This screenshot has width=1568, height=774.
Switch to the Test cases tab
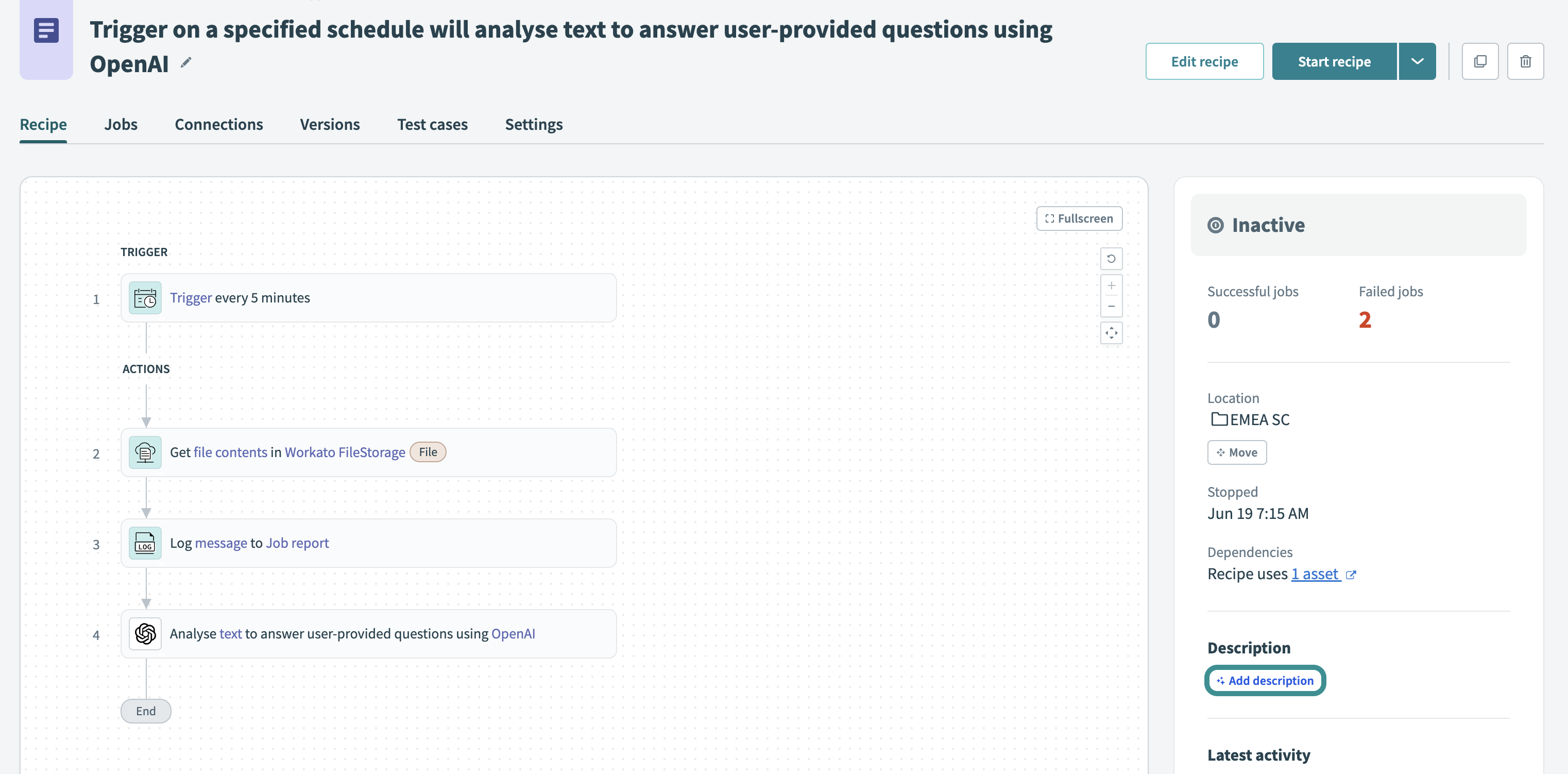432,123
